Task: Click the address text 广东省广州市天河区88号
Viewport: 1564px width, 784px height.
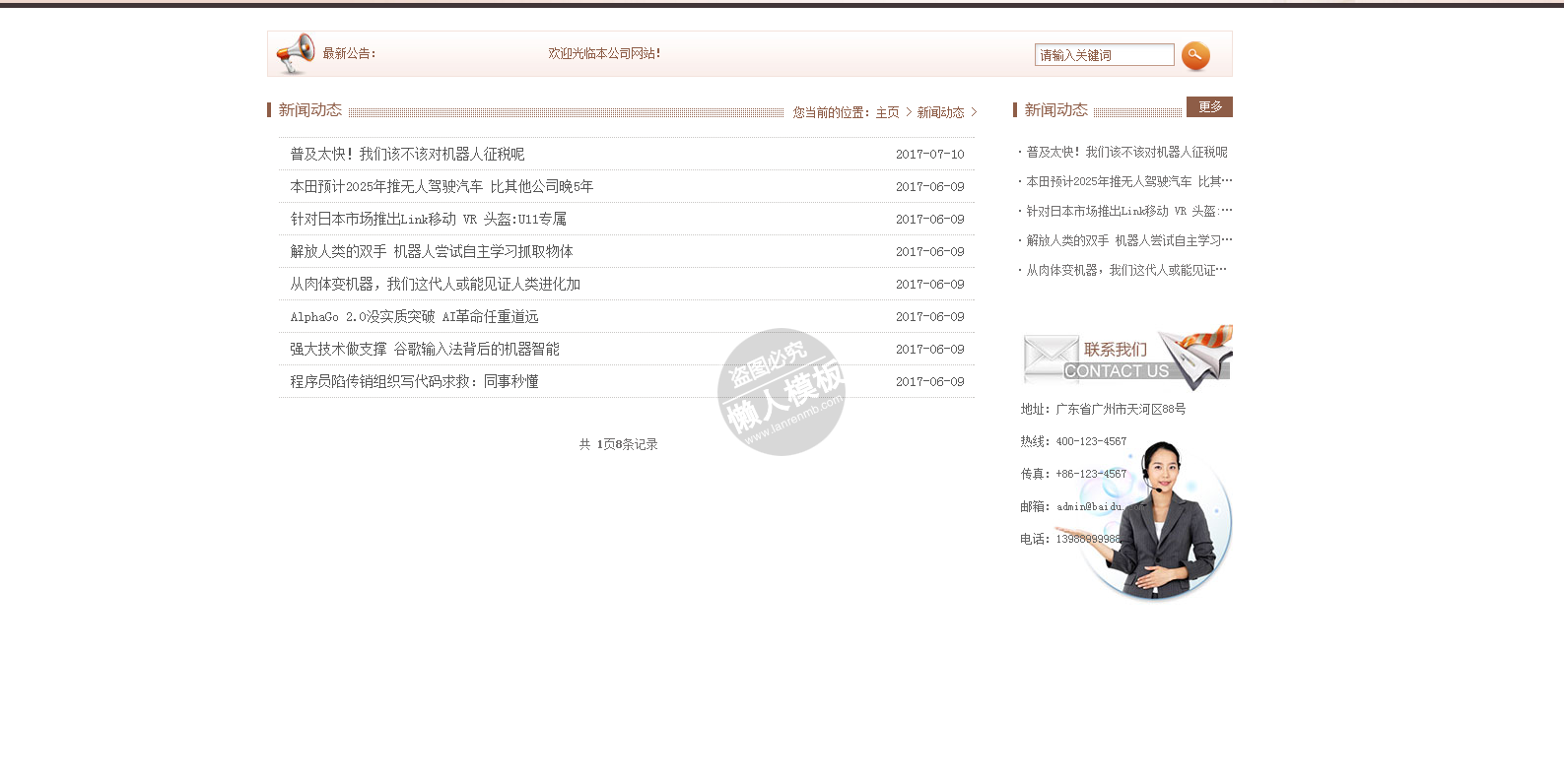Action: (1121, 409)
